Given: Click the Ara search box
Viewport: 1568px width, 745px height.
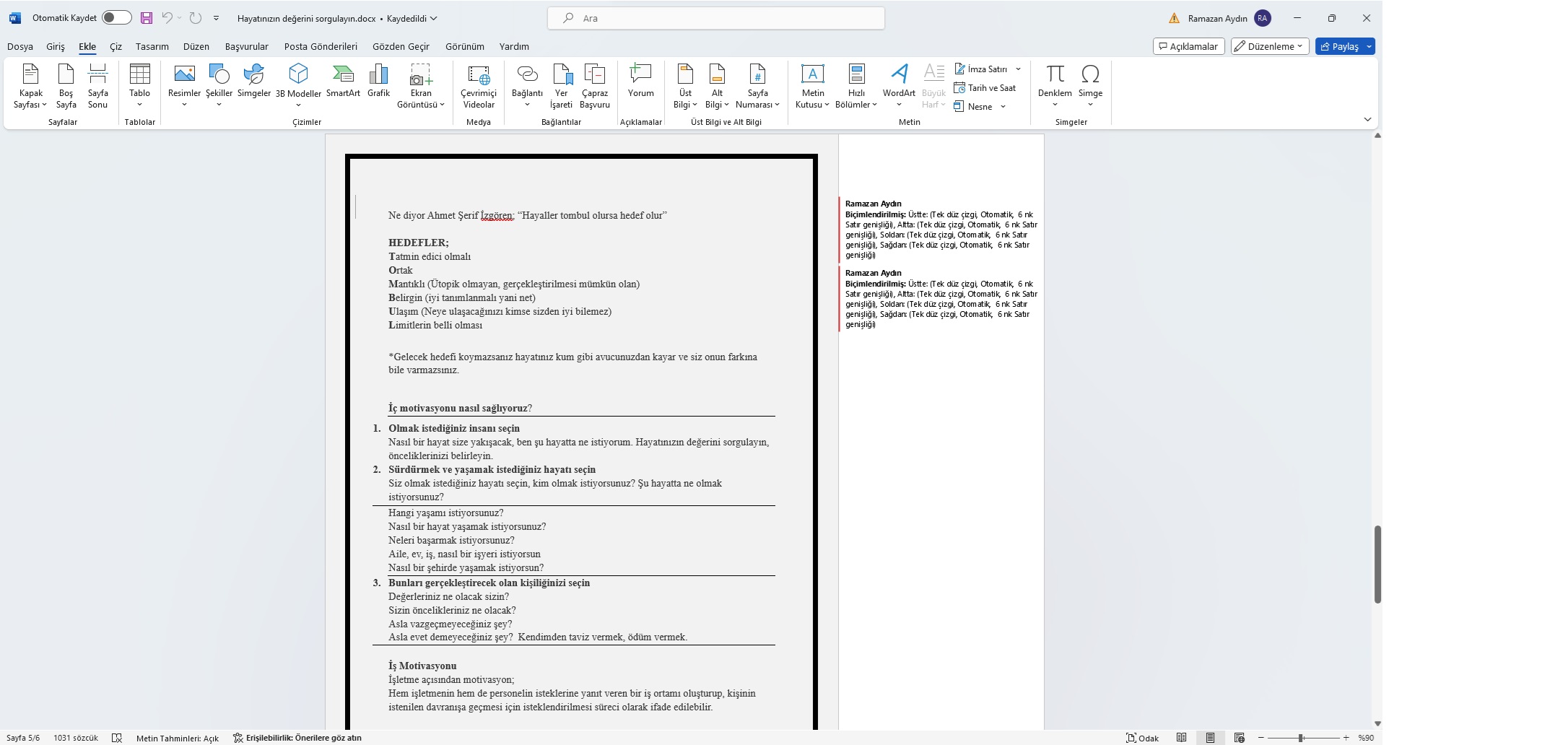Looking at the screenshot, I should [x=716, y=18].
